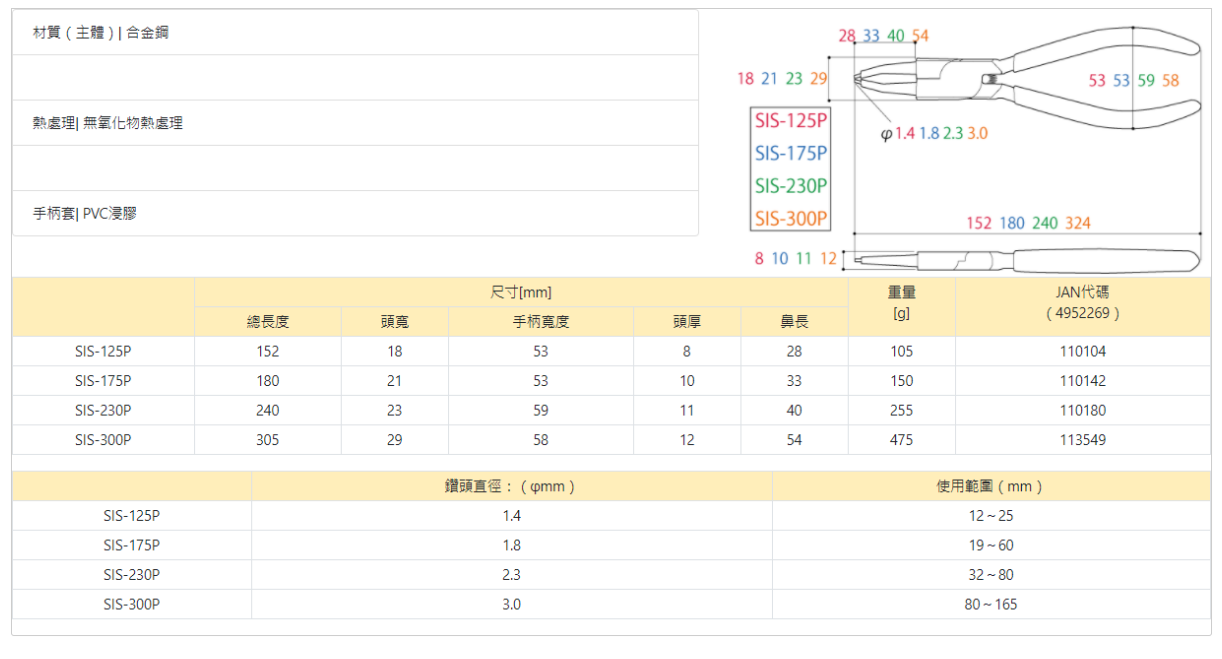Viewport: 1222px width, 659px height.
Task: Click the 總長度 column header
Action: 268,322
